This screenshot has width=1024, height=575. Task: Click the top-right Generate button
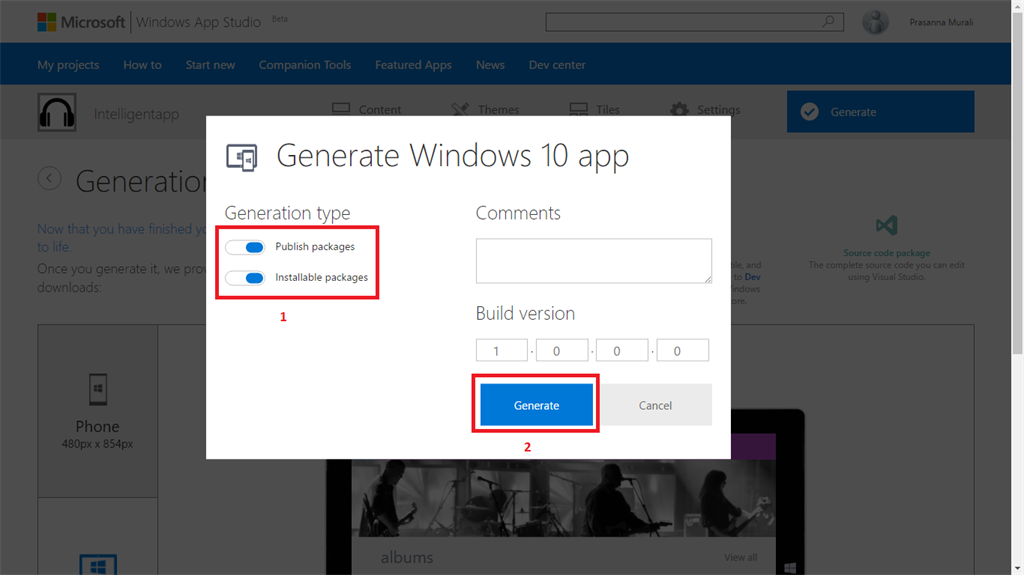click(x=880, y=112)
